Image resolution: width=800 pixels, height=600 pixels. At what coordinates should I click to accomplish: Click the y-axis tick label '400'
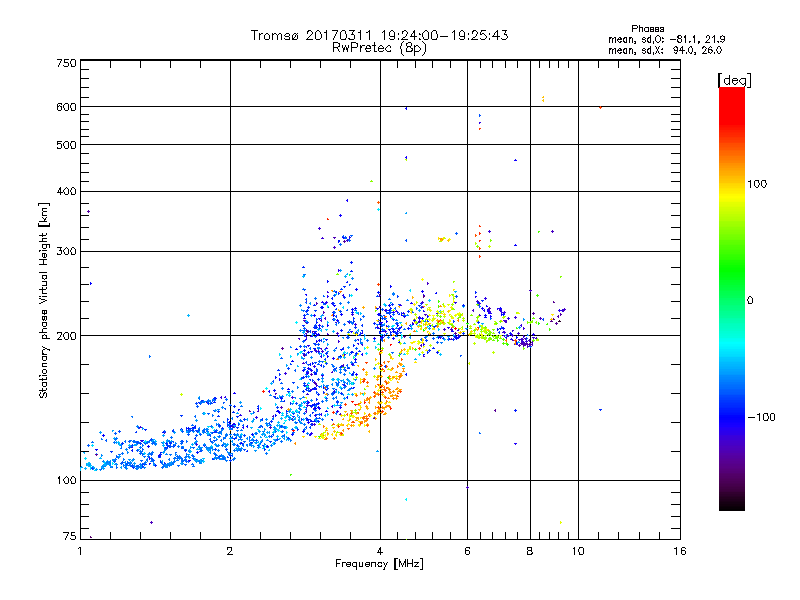[x=67, y=192]
